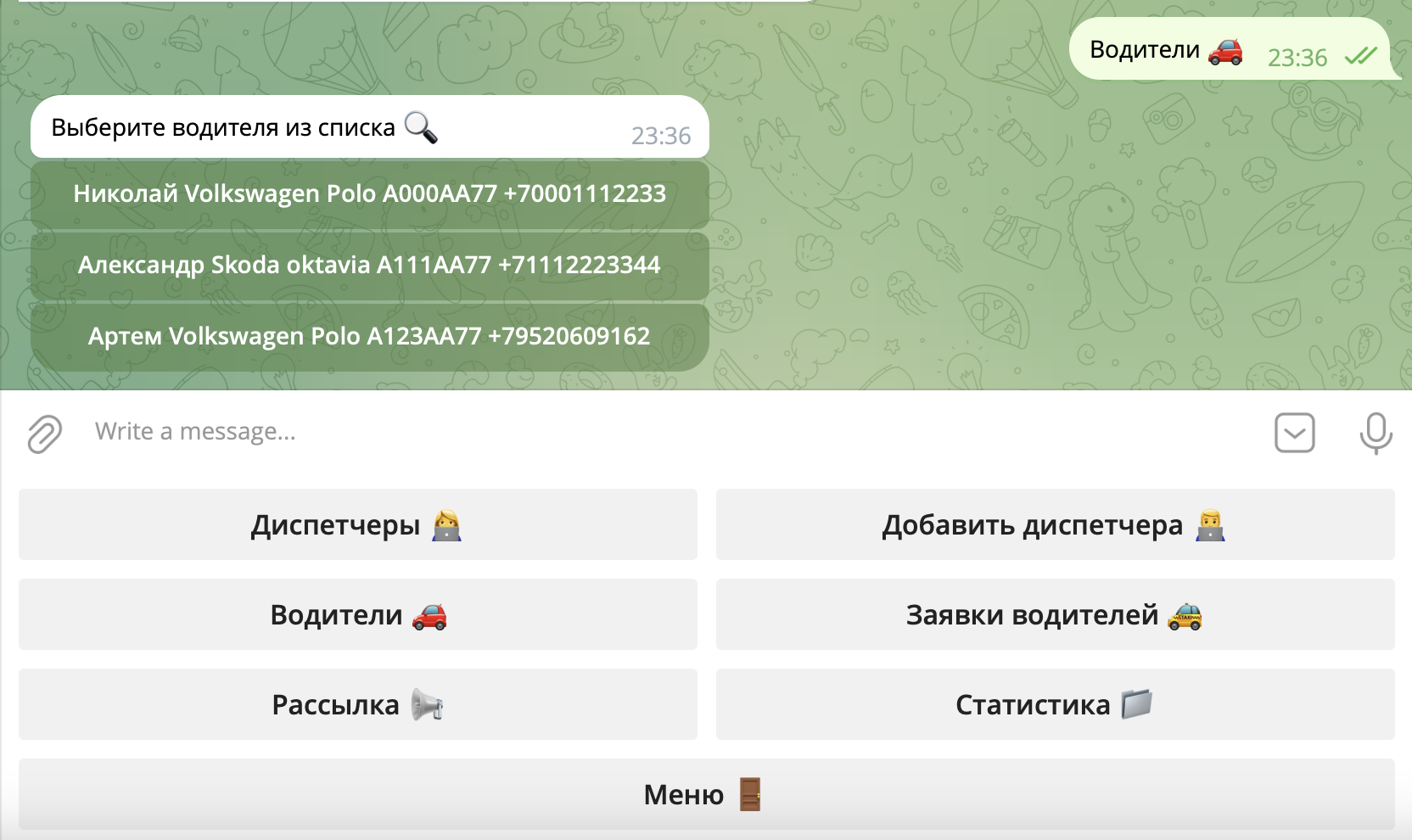Image resolution: width=1412 pixels, height=840 pixels.
Task: Click the paperclip attach file icon
Action: (x=44, y=434)
